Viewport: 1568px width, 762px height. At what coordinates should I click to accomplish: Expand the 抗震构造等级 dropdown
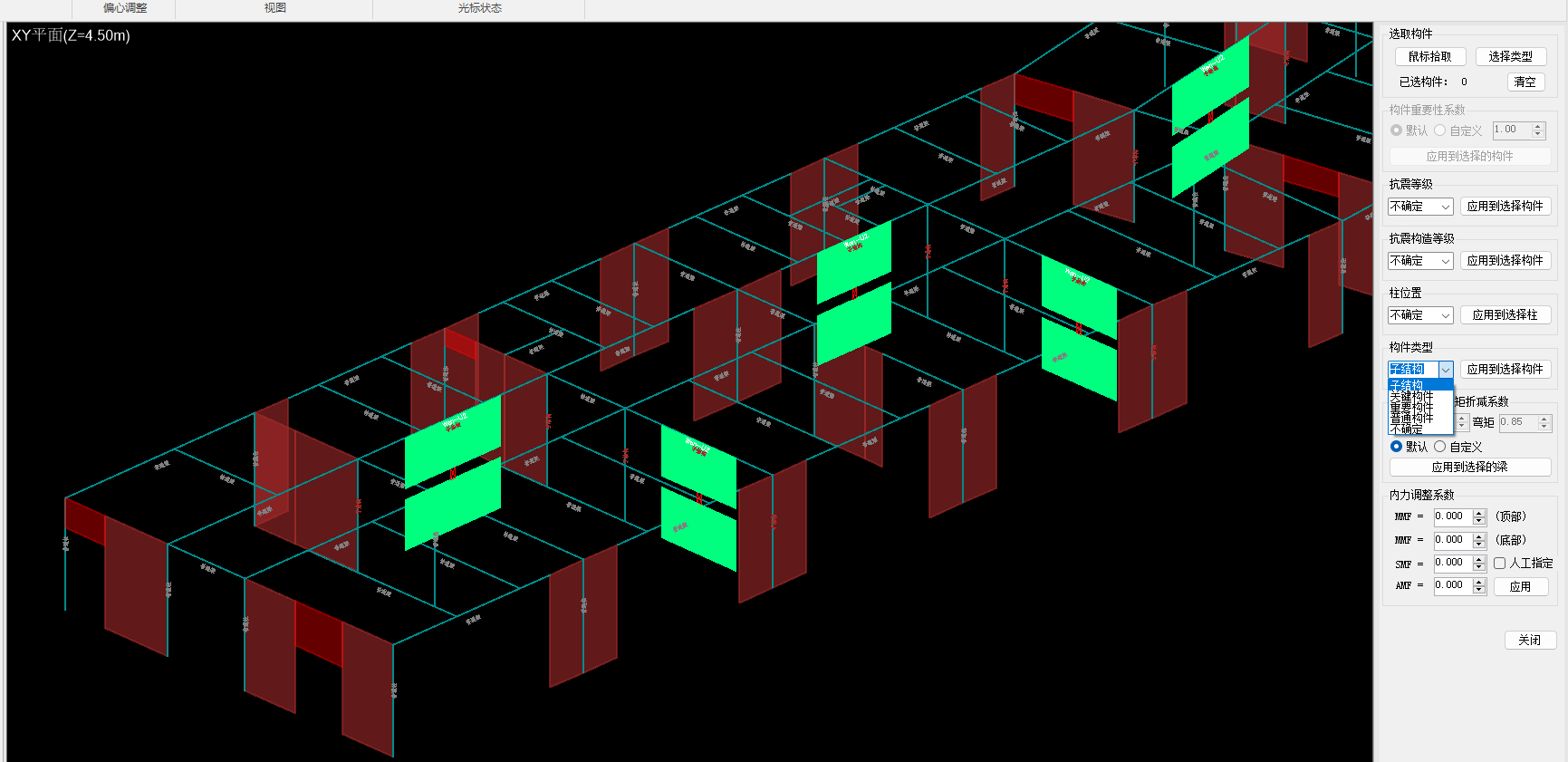[1420, 261]
